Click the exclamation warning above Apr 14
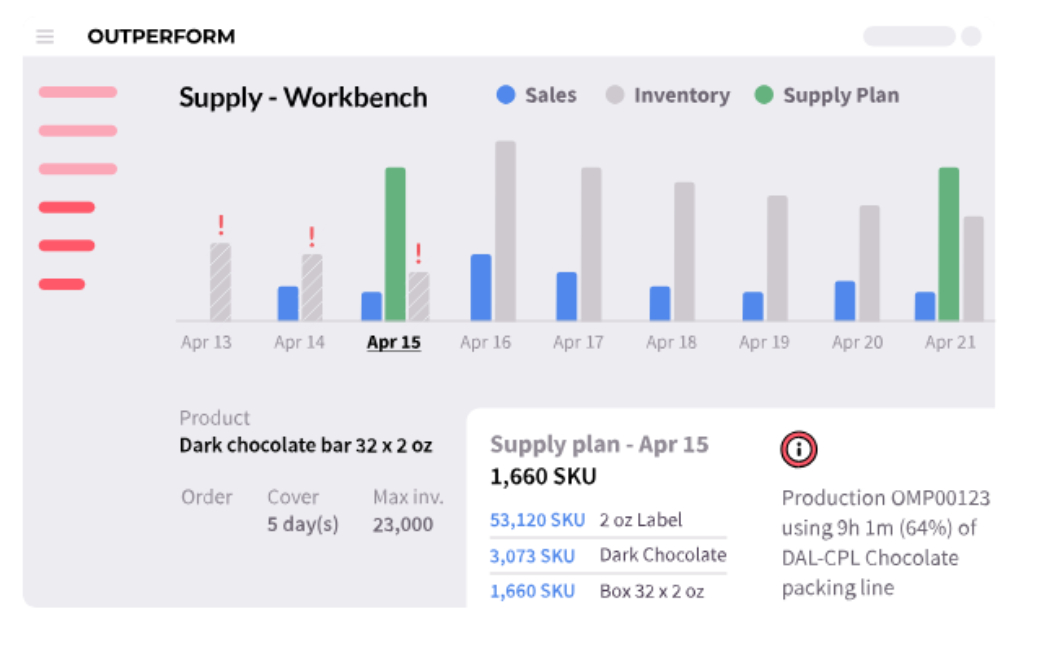Image resolution: width=1052 pixels, height=650 pixels. coord(311,236)
